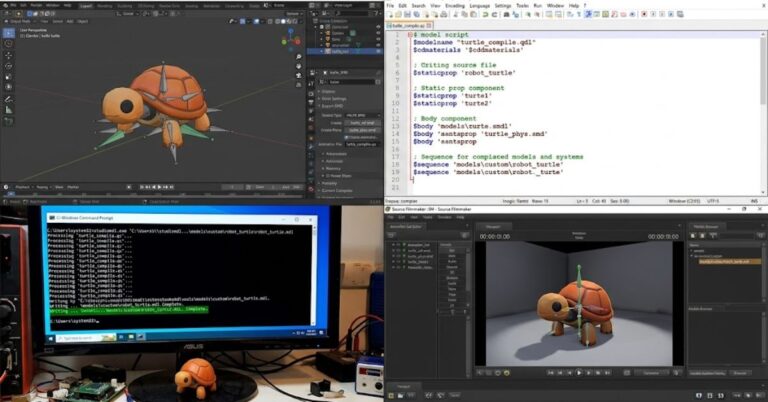Select the Select Box tool in Blender
768x402 pixels.
[x=9, y=33]
